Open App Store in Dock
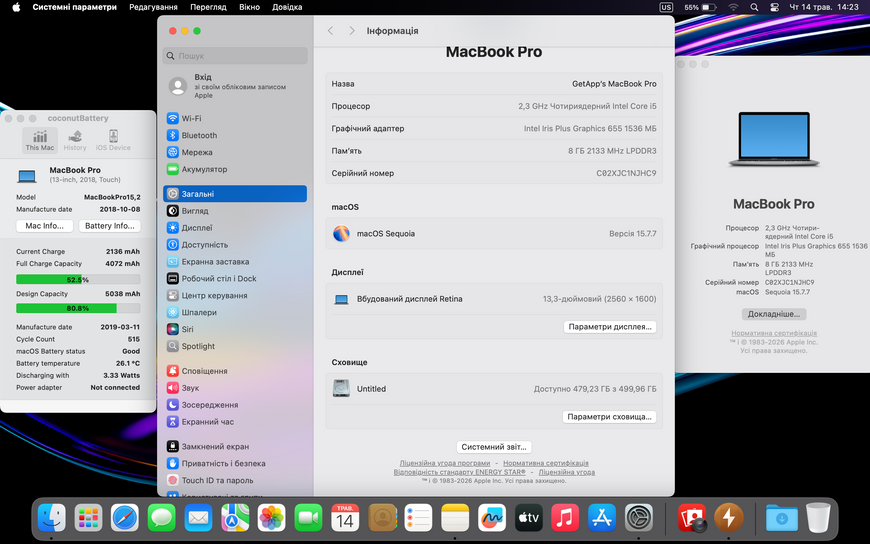This screenshot has height=544, width=870. [601, 518]
